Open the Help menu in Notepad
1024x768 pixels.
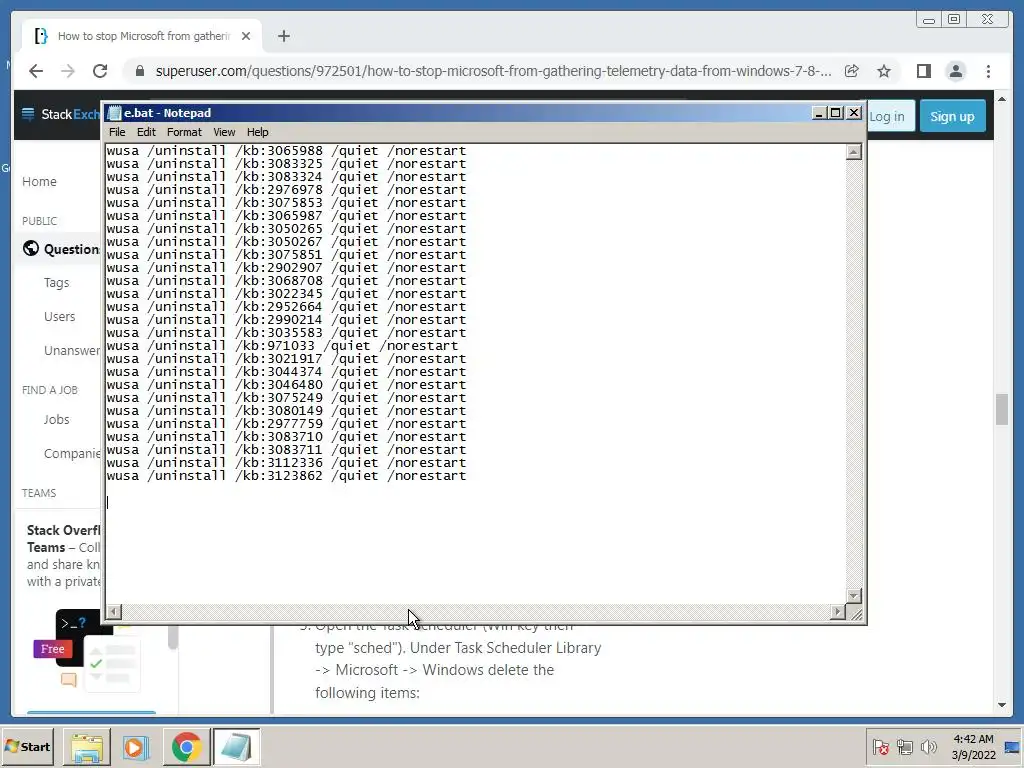257,132
